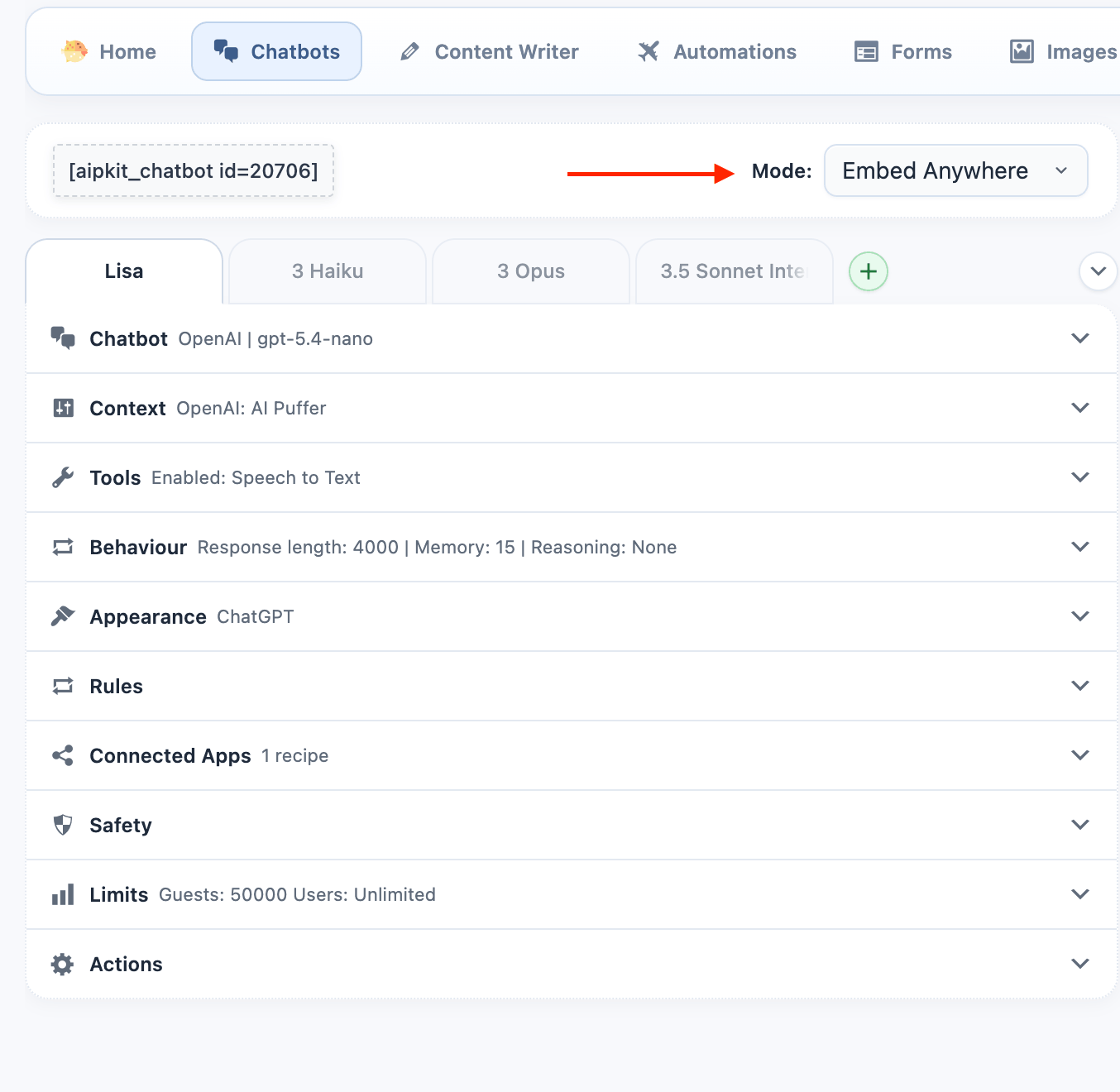Screen dimensions: 1120x1092
Task: Click the paint brush Appearance icon
Action: tap(63, 616)
